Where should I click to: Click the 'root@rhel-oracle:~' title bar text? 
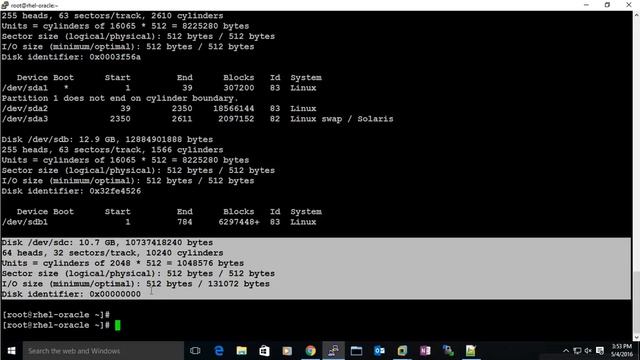[34, 5]
